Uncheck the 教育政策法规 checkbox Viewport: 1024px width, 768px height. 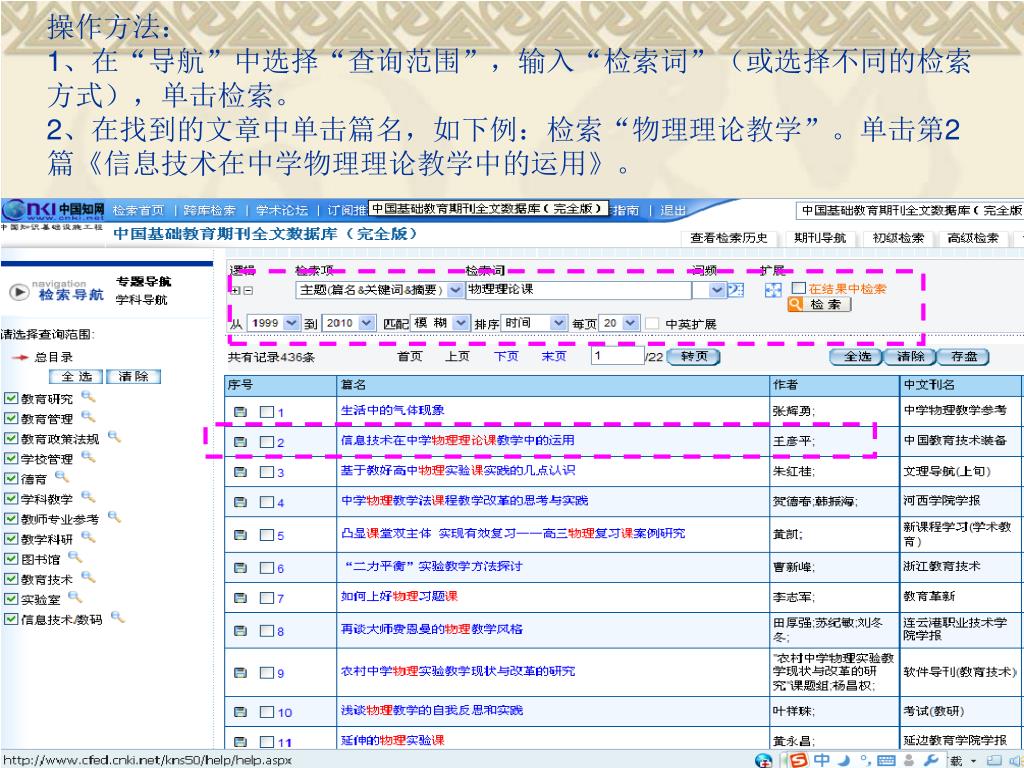(x=10, y=438)
